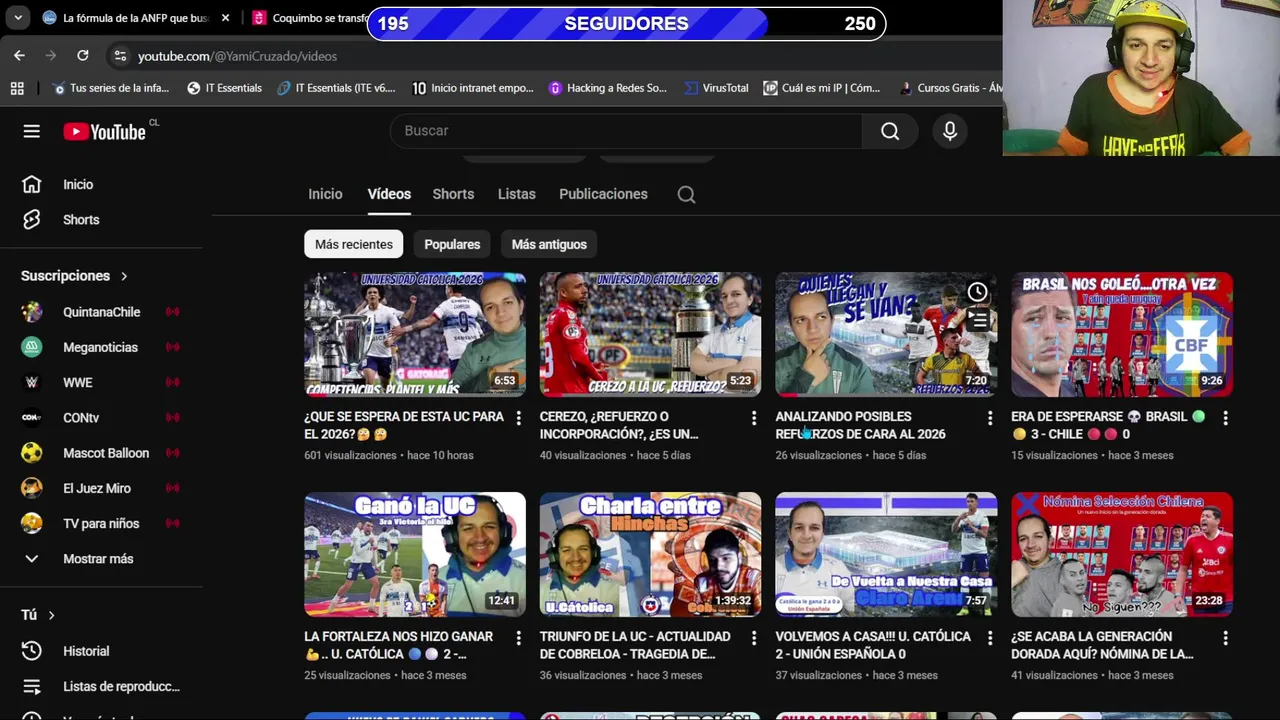Open IT Essentials bookmark
Viewport: 1280px width, 720px height.
coord(224,88)
